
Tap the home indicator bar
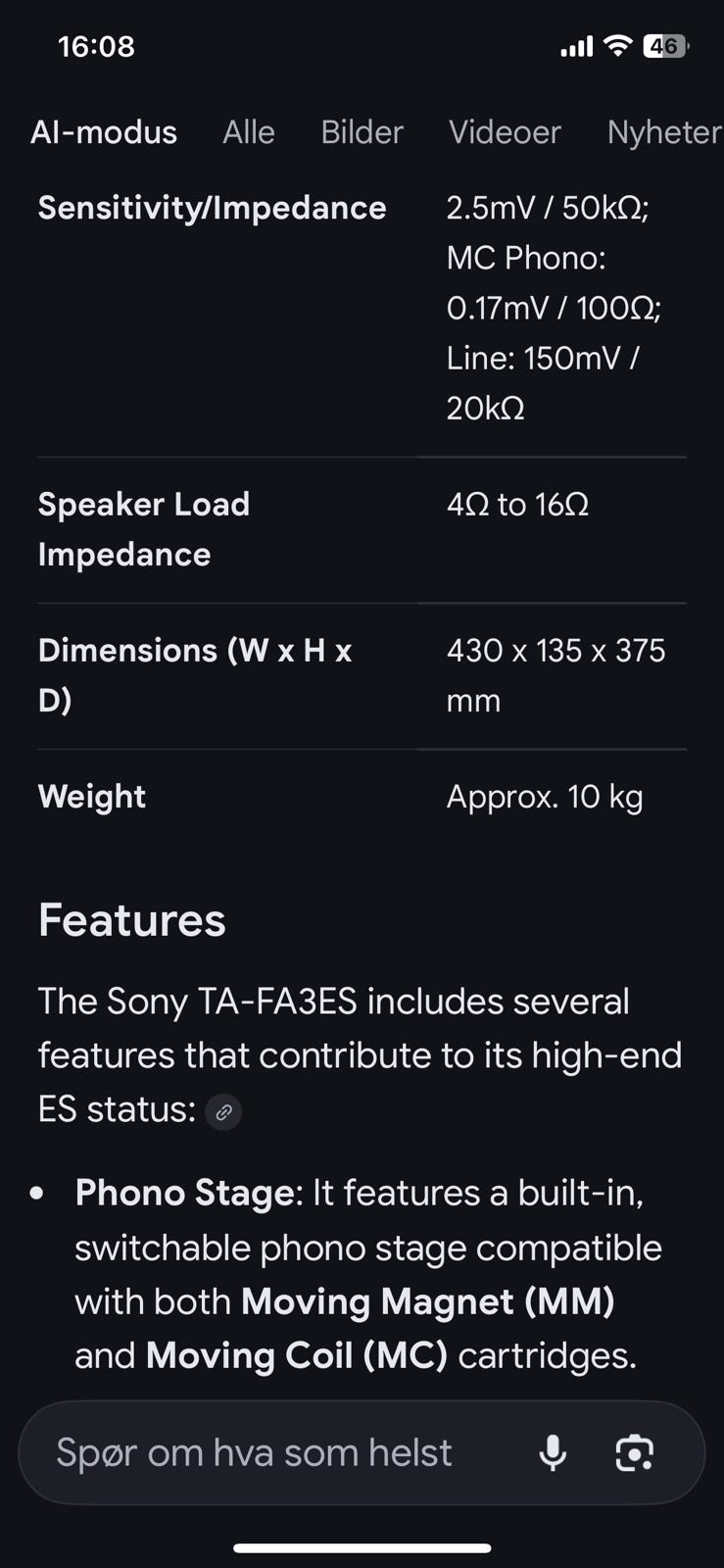[362, 1548]
